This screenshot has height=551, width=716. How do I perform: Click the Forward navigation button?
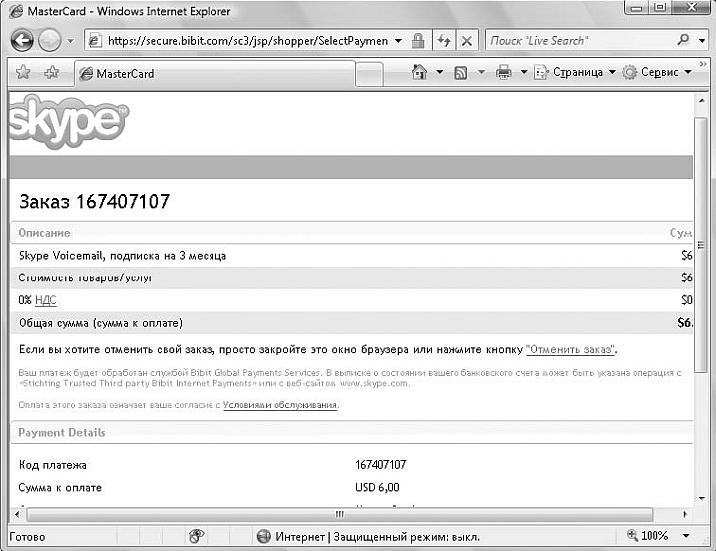pos(50,41)
